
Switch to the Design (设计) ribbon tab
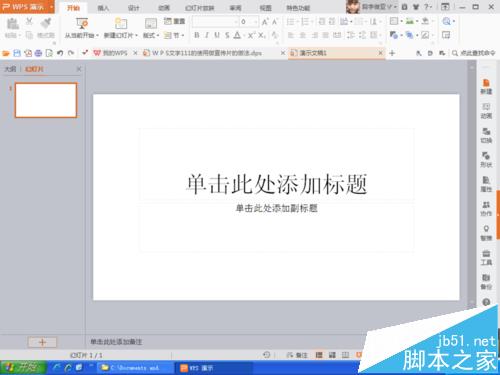click(133, 8)
